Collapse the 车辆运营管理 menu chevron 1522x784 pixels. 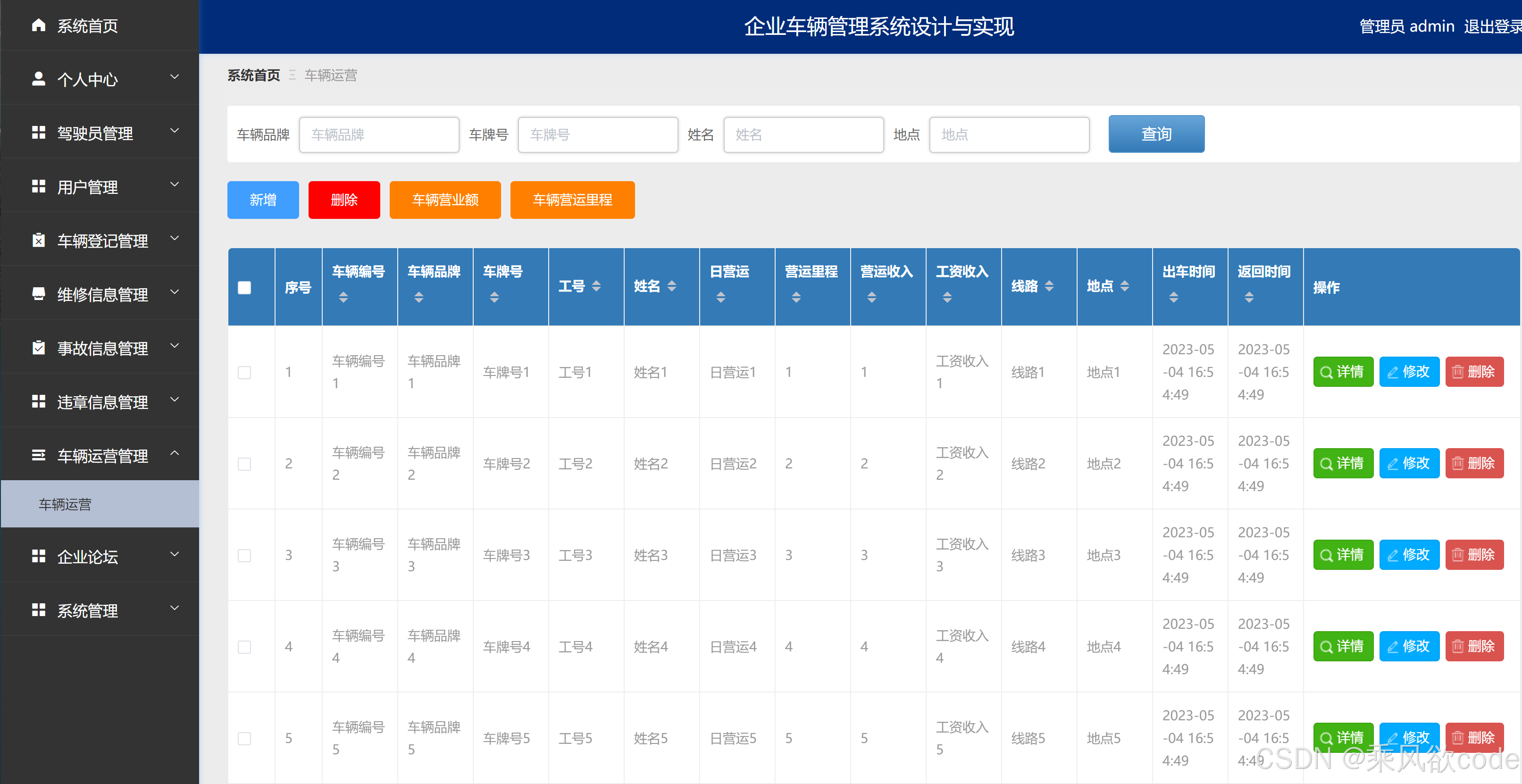pos(174,454)
